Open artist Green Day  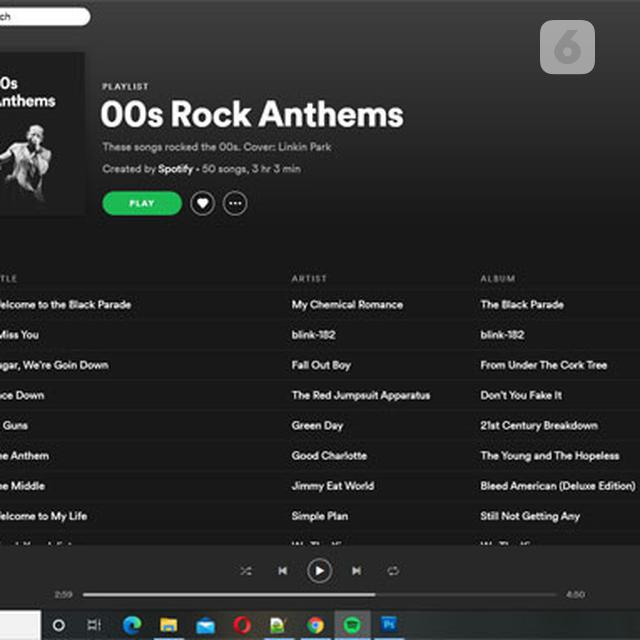[x=317, y=425]
